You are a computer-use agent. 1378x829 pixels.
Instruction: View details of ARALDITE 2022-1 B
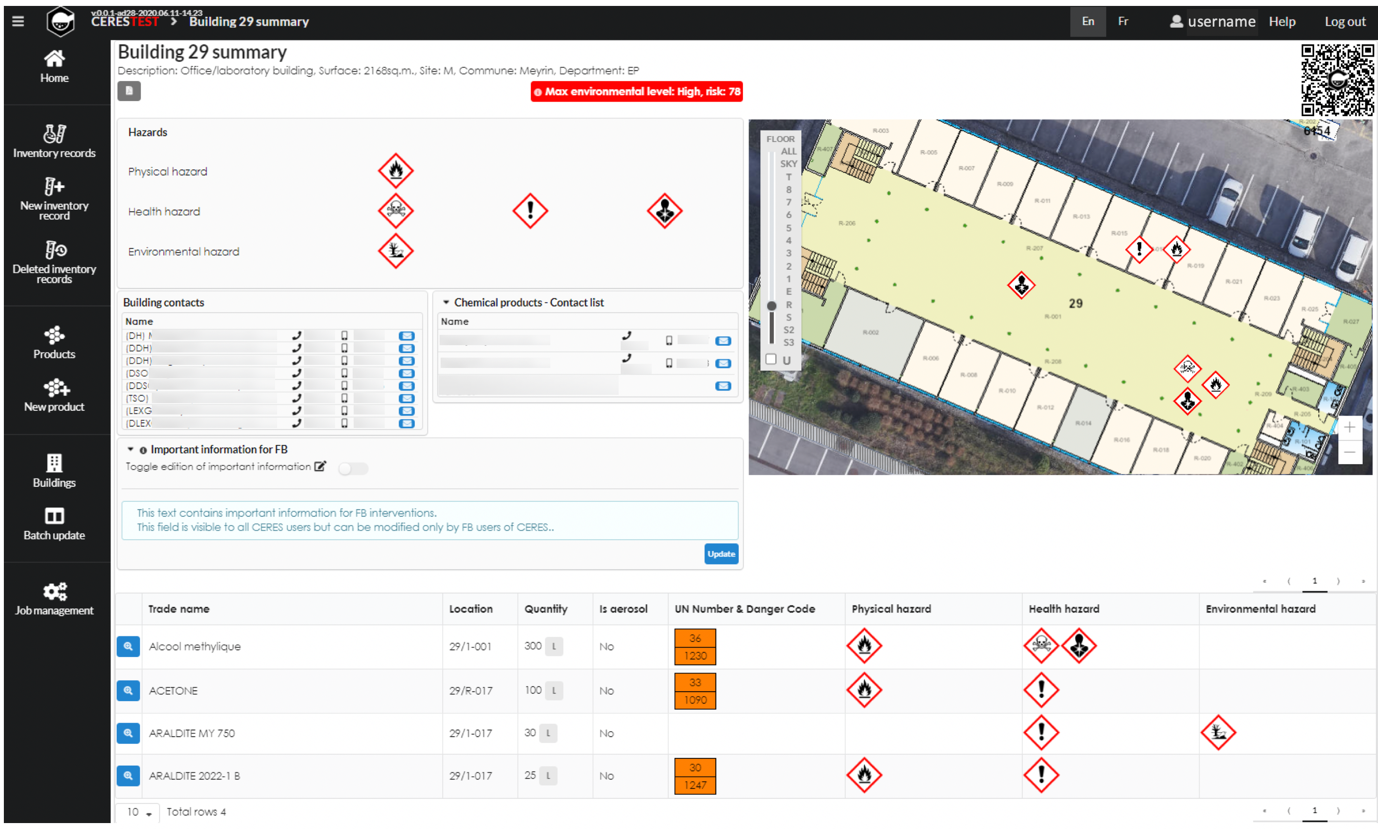point(128,775)
